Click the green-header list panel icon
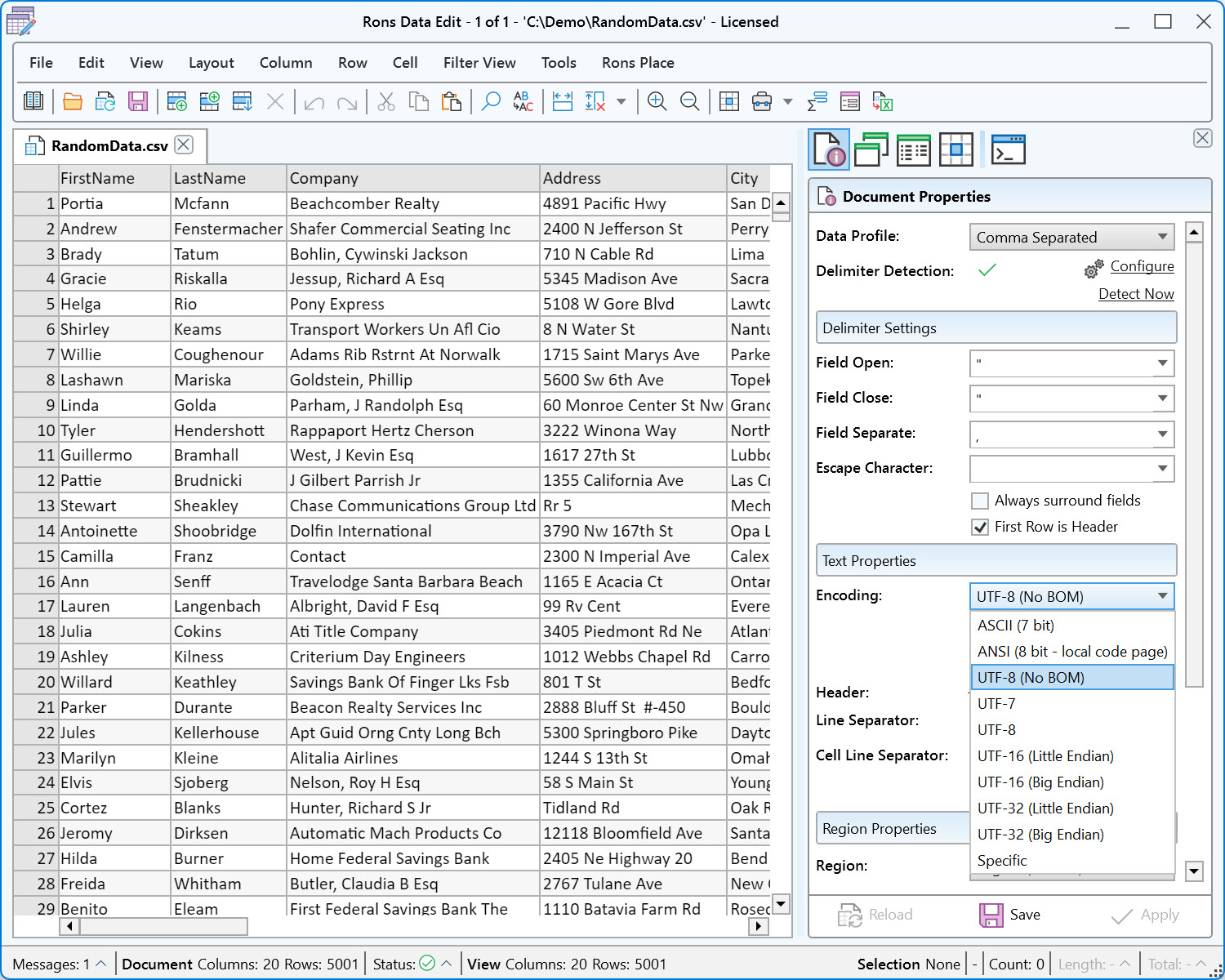Image resolution: width=1225 pixels, height=980 pixels. click(x=914, y=149)
